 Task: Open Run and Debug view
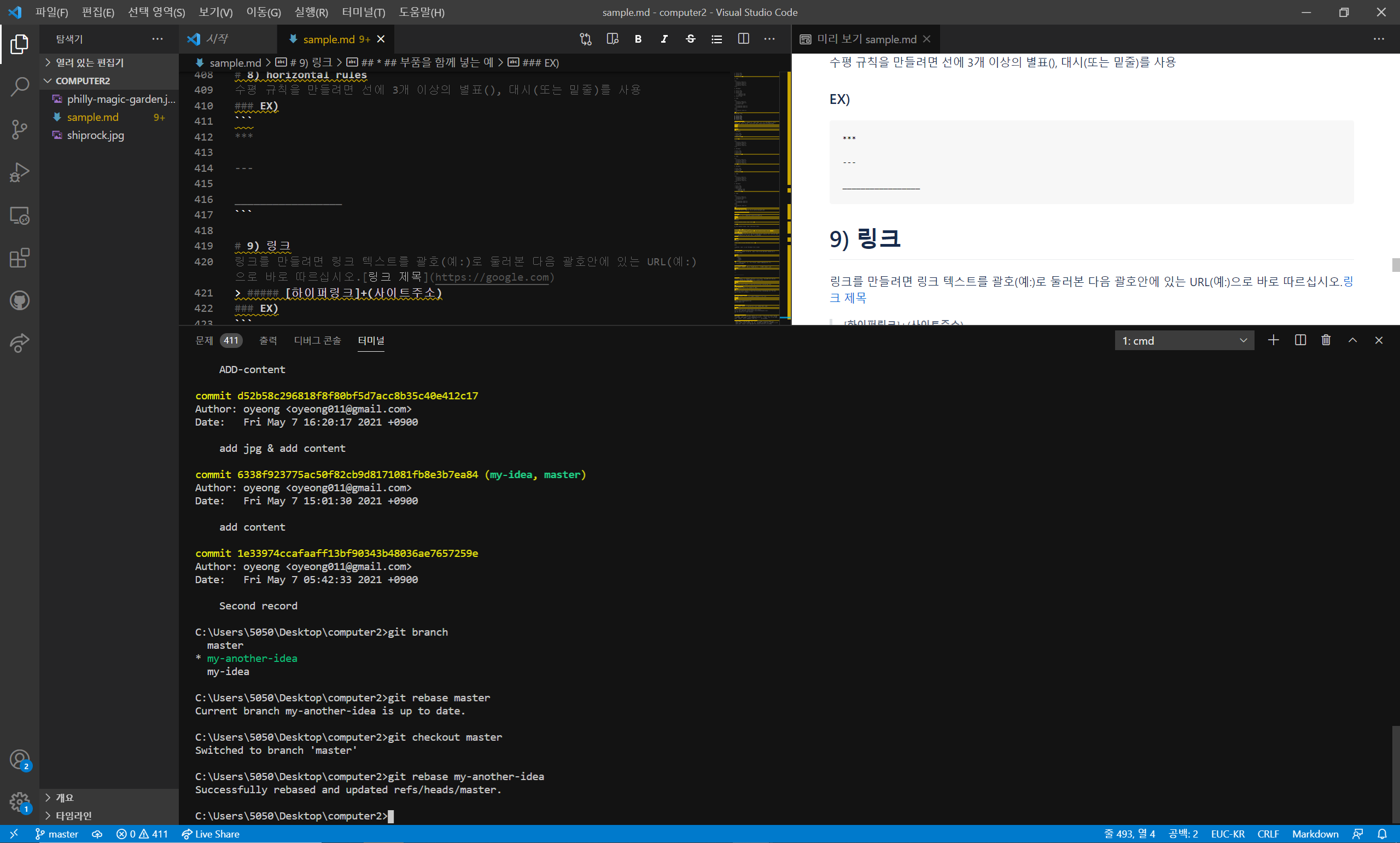click(19, 172)
